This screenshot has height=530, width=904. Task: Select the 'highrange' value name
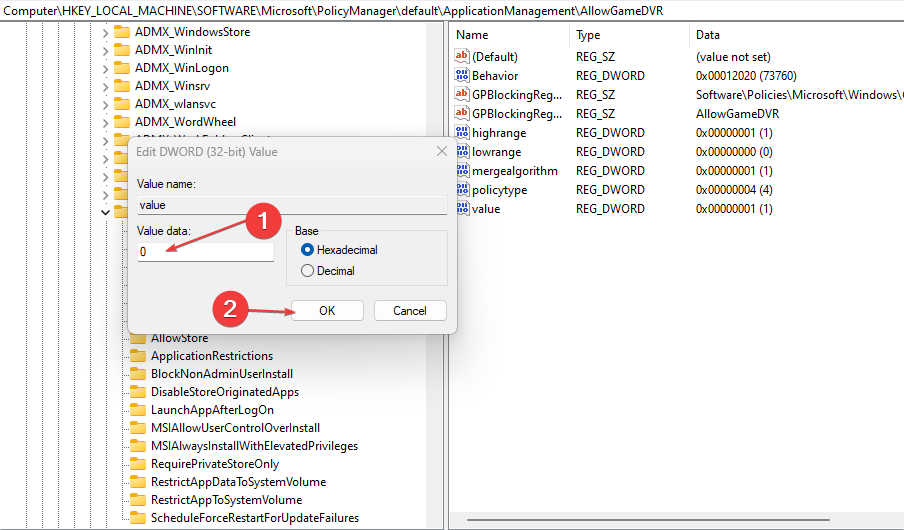(499, 133)
